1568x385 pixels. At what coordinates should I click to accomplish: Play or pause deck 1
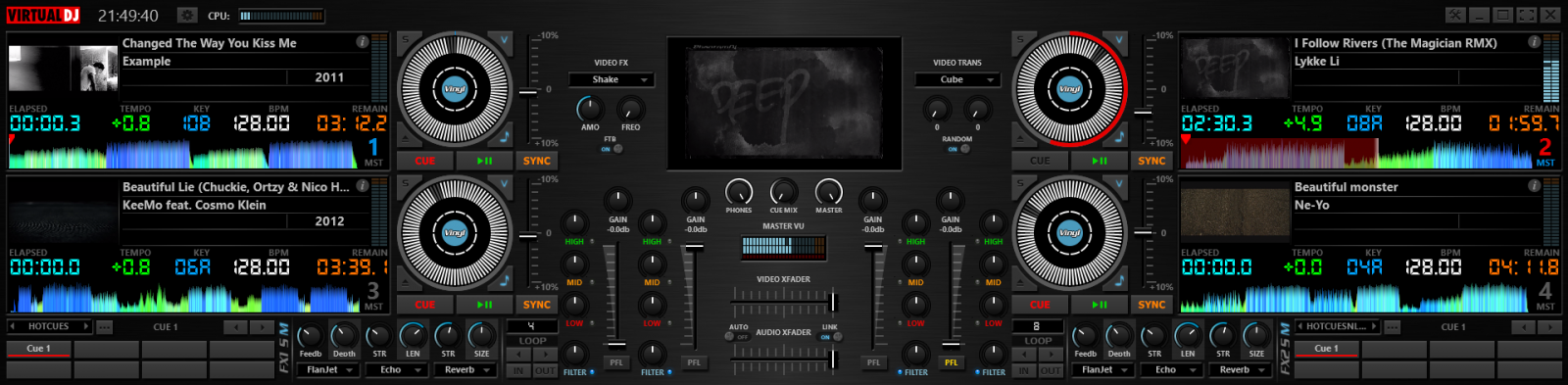[x=484, y=161]
